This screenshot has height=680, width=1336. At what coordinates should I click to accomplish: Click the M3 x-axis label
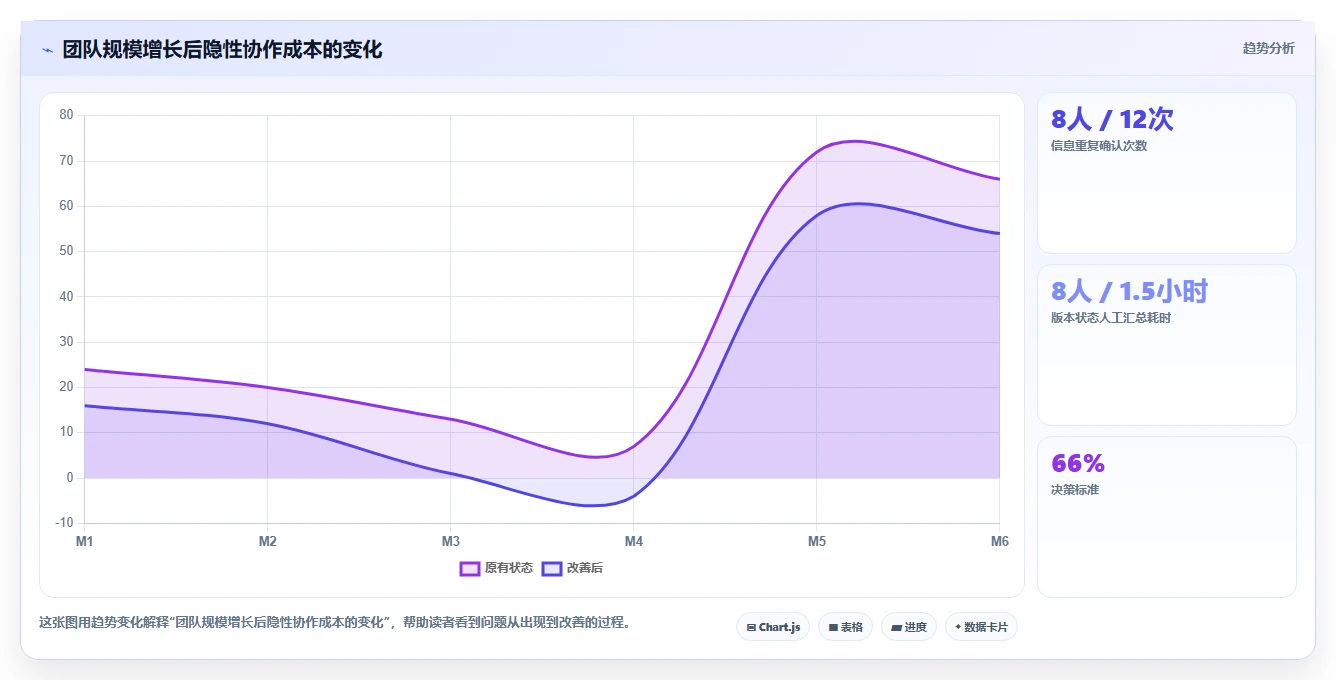(450, 541)
